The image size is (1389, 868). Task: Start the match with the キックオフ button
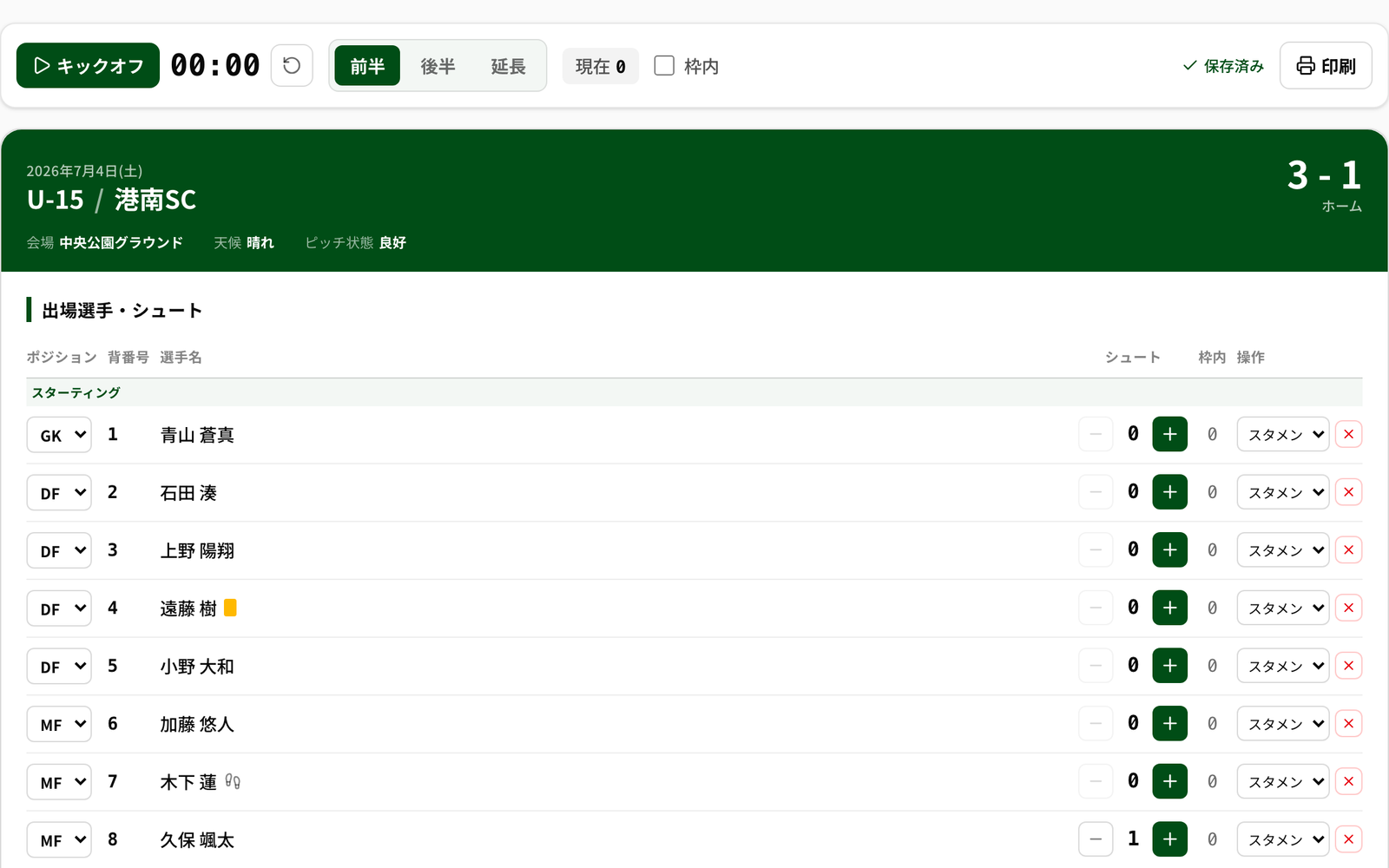88,66
